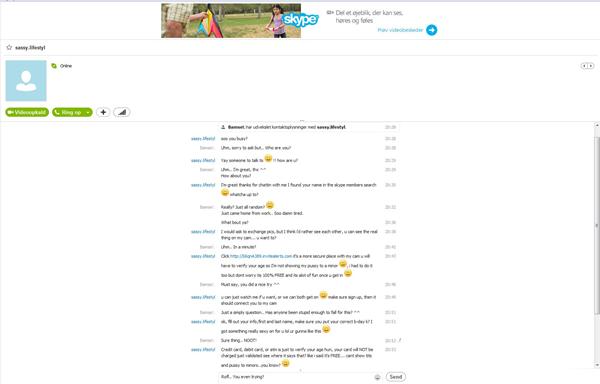
Task: Send the message with Send button
Action: 396,377
